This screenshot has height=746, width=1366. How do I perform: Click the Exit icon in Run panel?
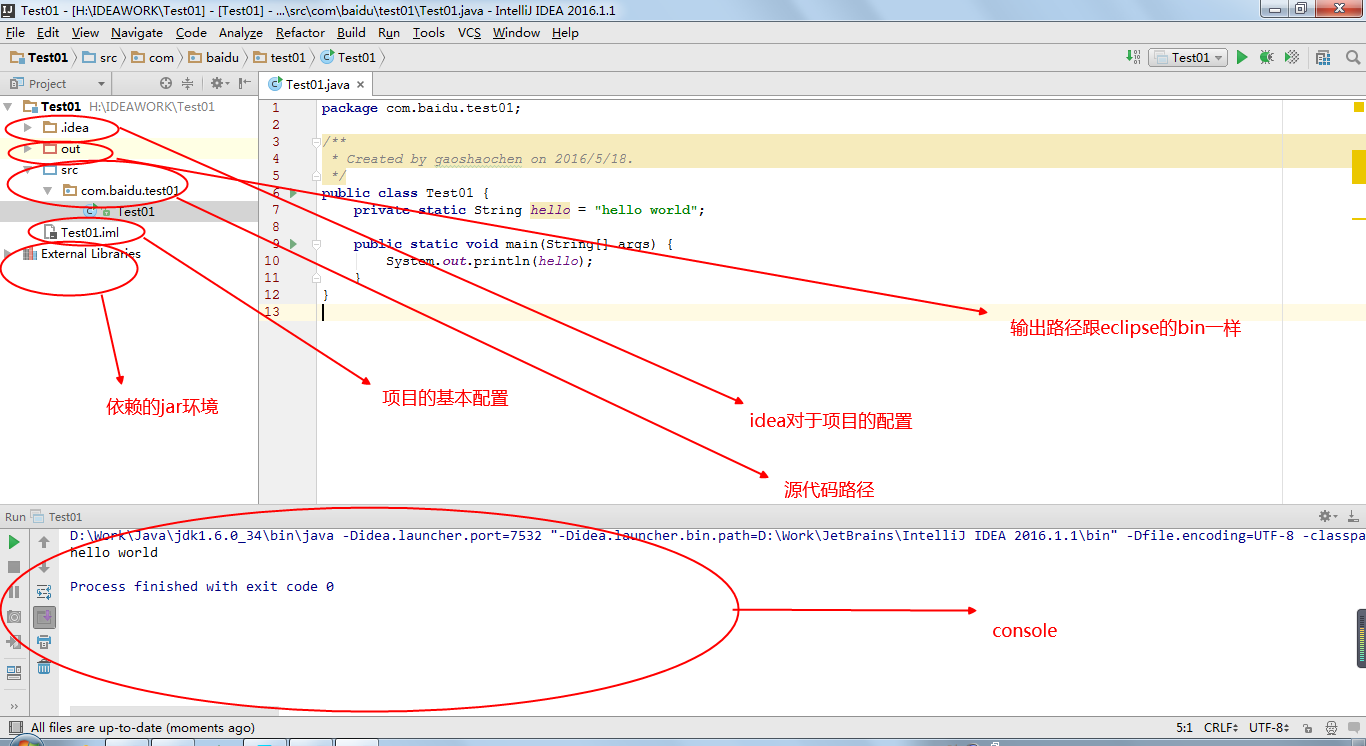click(14, 642)
